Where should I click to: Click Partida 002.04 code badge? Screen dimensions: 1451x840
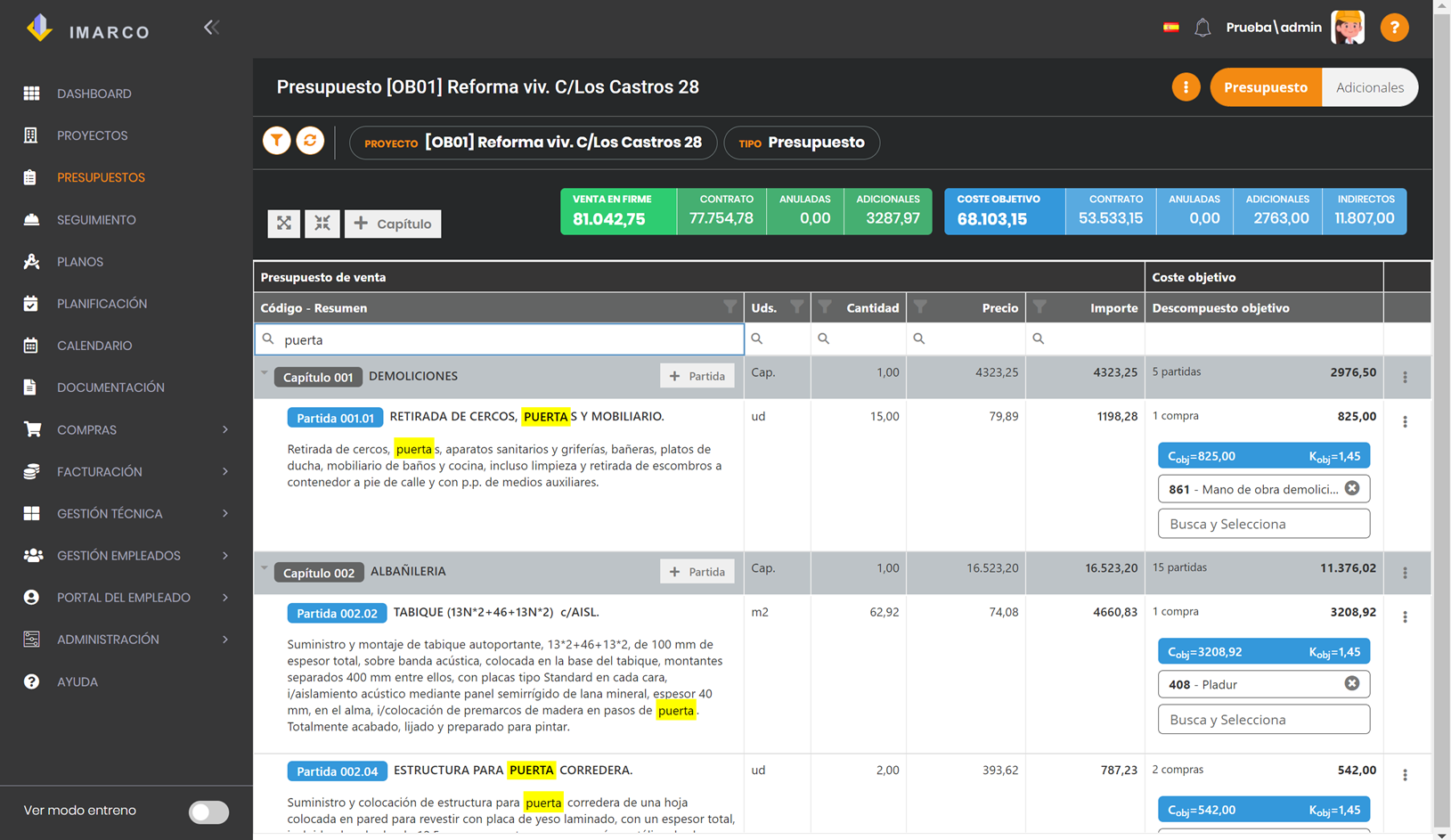337,771
